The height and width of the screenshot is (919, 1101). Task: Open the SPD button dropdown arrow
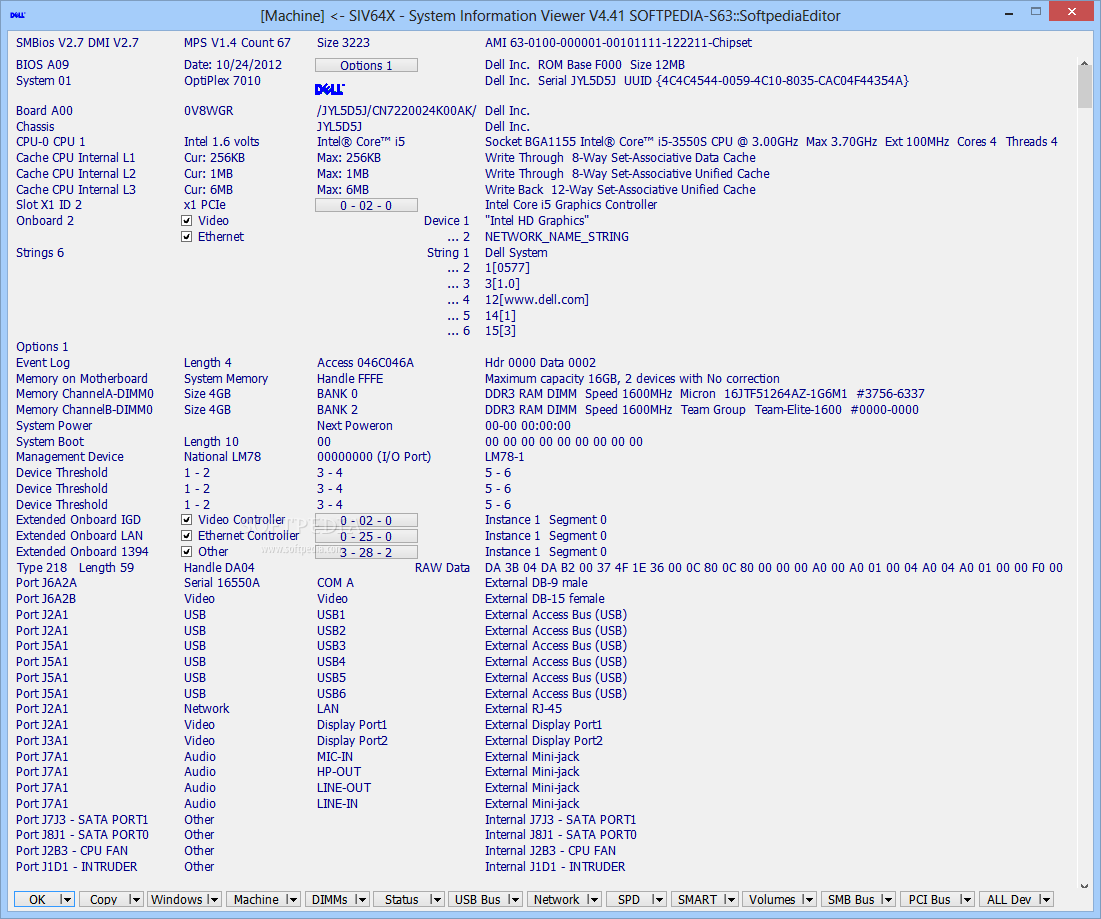click(657, 899)
